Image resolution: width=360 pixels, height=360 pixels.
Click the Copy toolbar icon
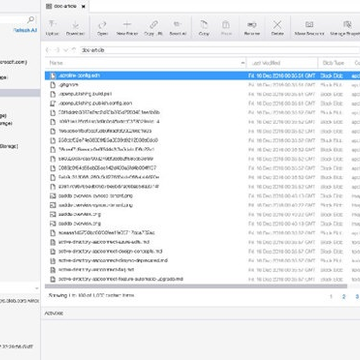[x=204, y=24]
